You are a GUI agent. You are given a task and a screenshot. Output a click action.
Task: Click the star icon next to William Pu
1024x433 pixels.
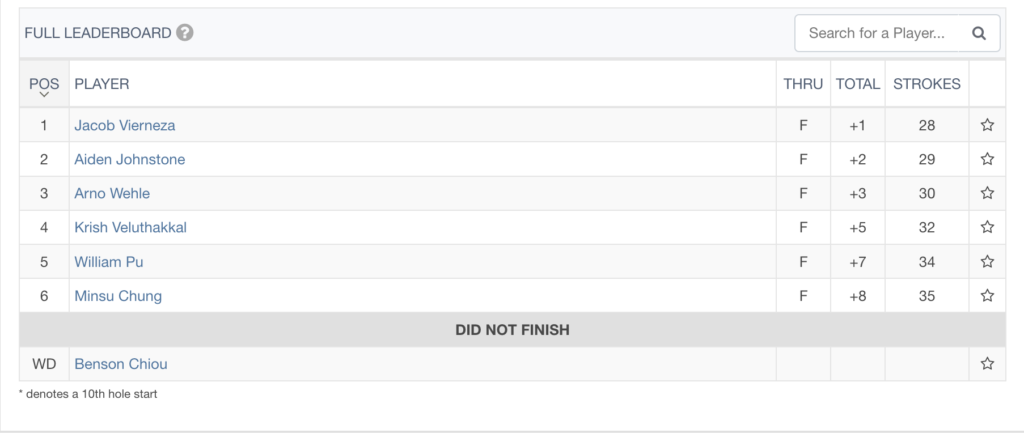987,261
